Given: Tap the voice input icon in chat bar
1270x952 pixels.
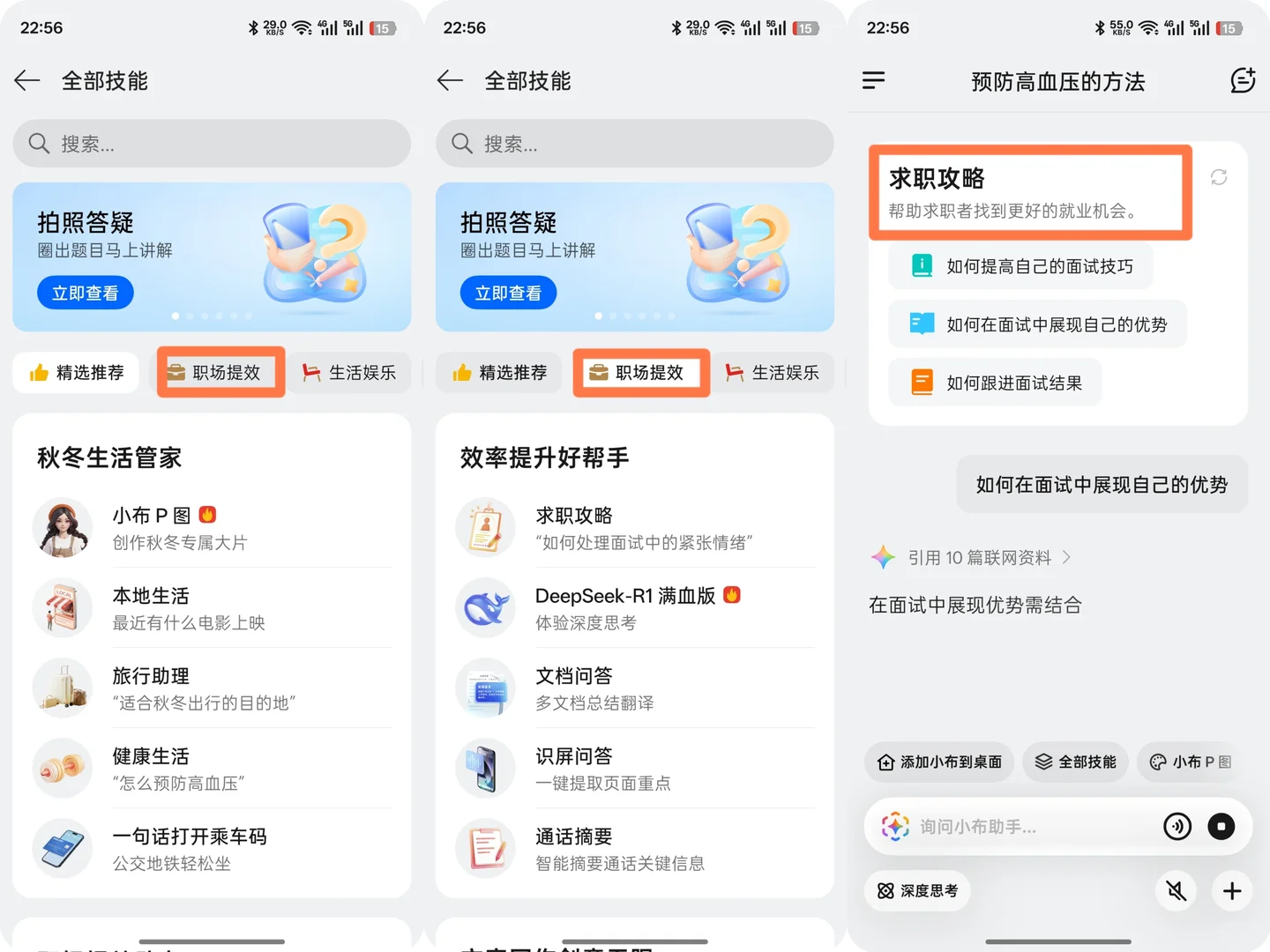Looking at the screenshot, I should (1177, 826).
